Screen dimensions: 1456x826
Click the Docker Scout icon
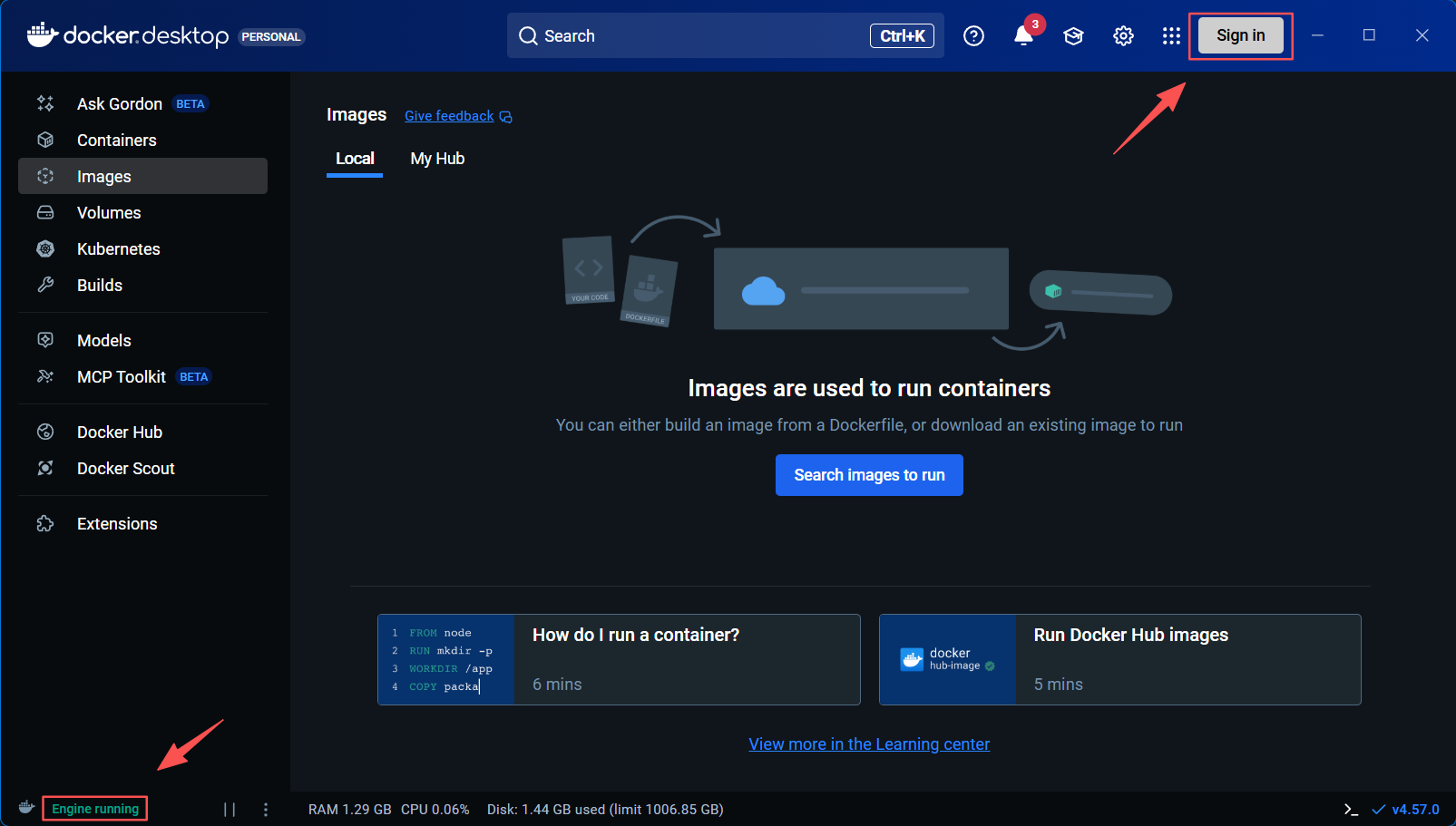click(x=45, y=468)
